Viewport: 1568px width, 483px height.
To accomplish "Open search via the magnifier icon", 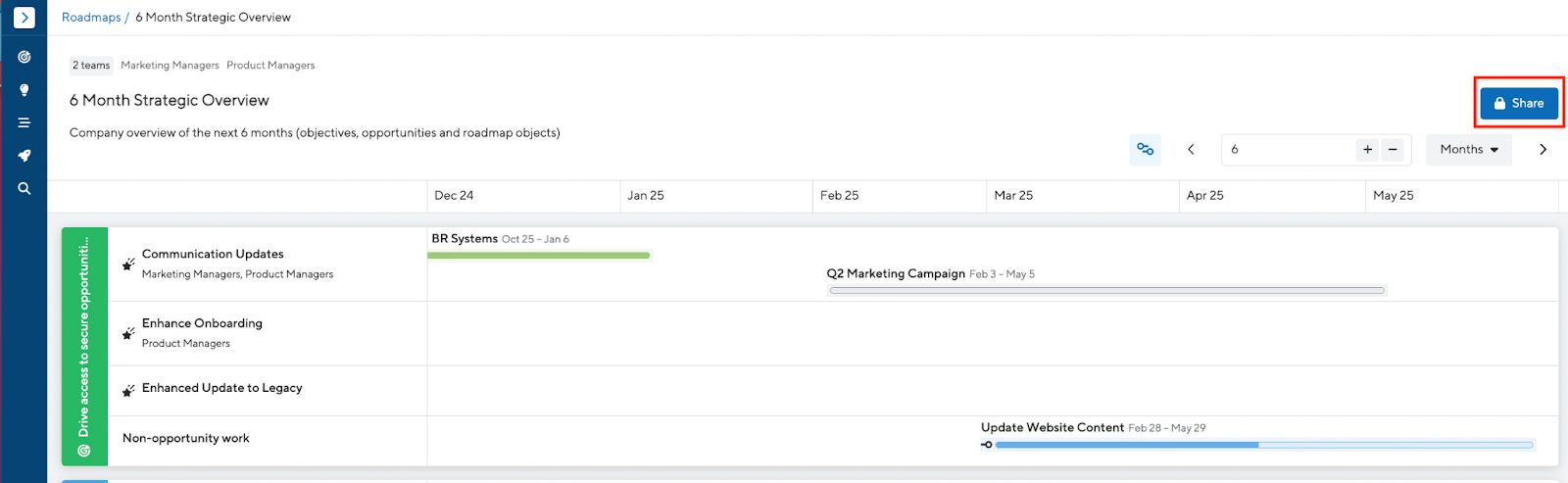I will pyautogui.click(x=24, y=188).
